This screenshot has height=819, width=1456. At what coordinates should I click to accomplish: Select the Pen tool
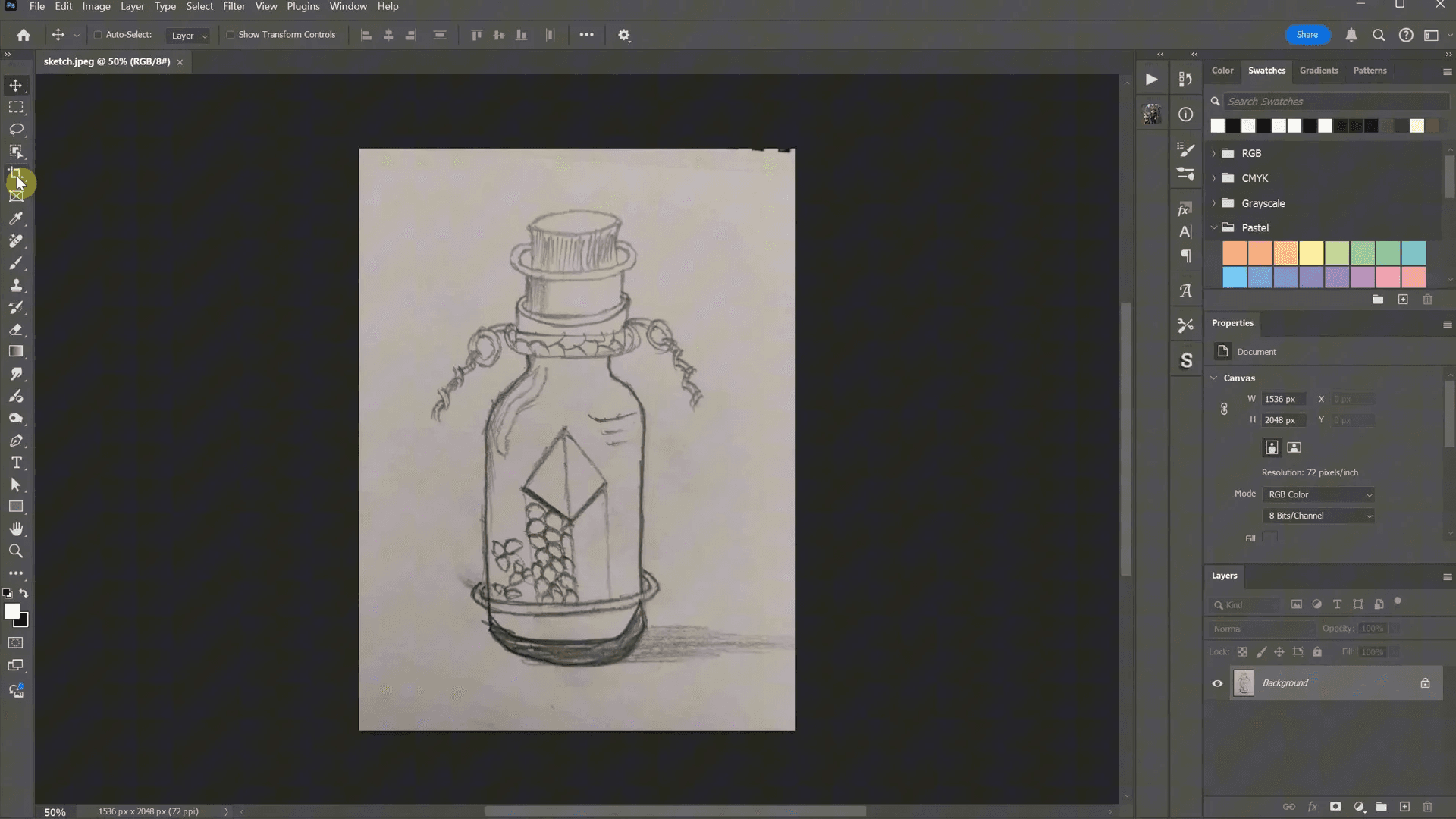pyautogui.click(x=16, y=441)
